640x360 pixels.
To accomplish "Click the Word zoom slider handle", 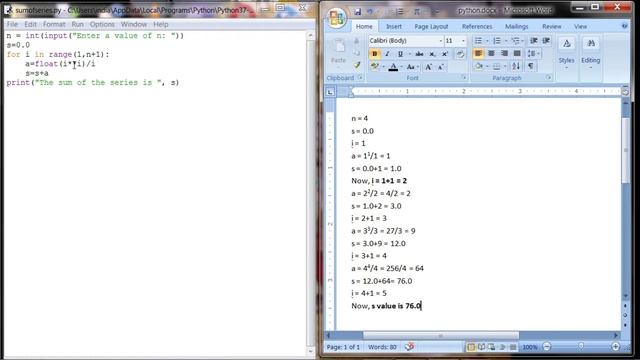I will 581,347.
